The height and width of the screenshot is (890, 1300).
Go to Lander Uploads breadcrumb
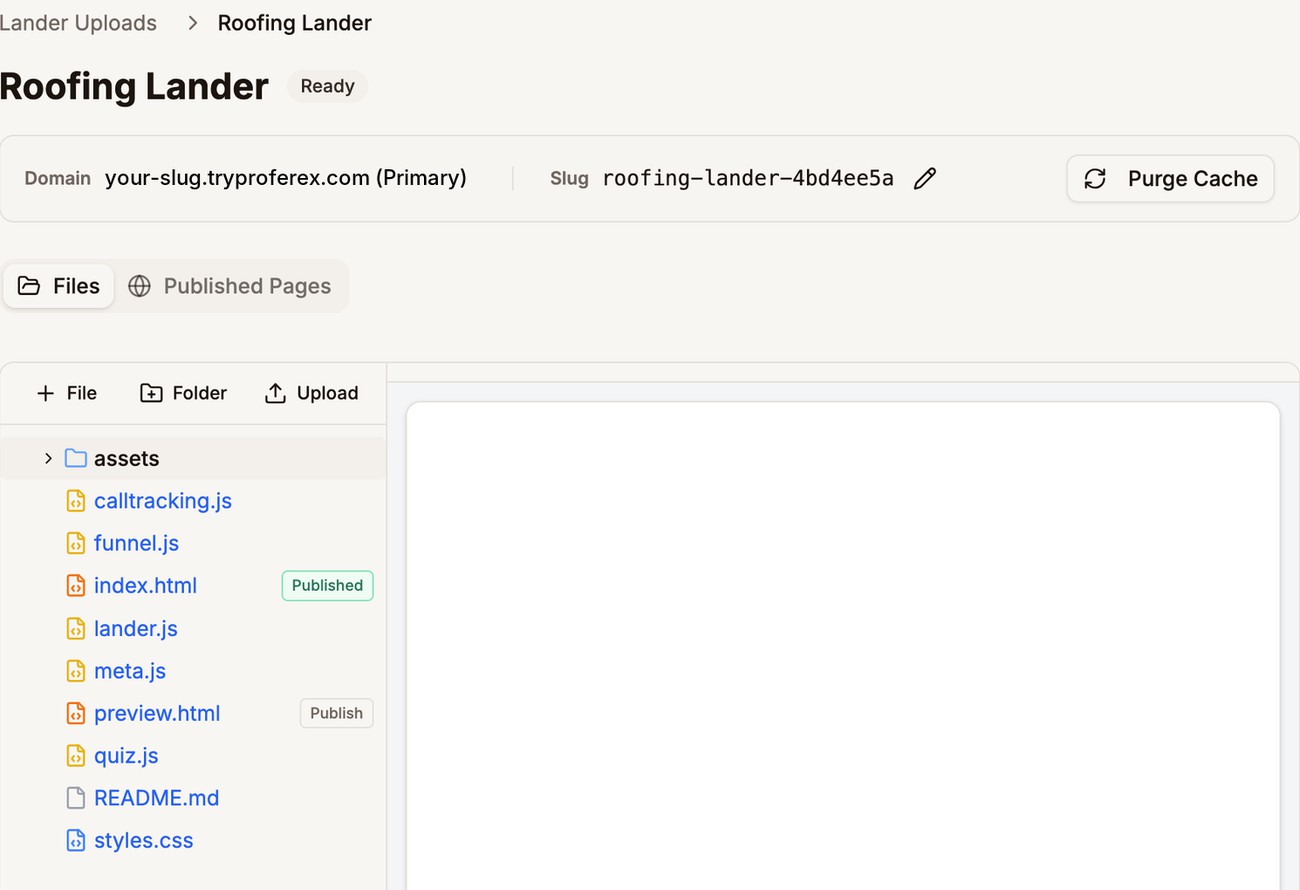pos(78,23)
